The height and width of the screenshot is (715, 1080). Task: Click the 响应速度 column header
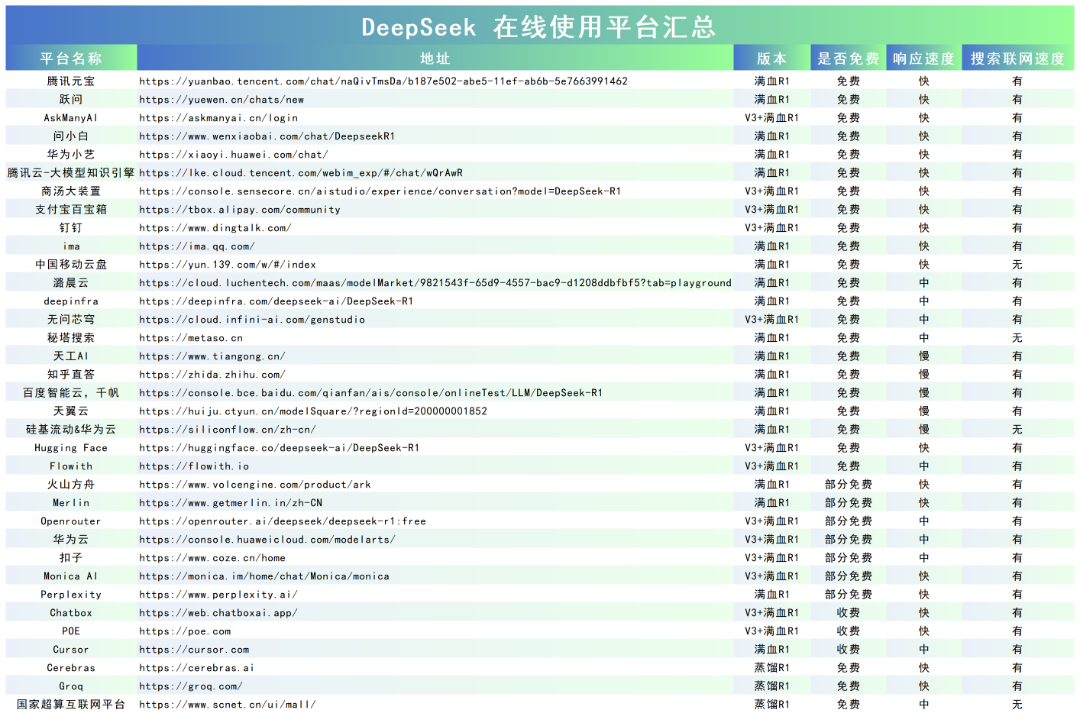click(x=924, y=59)
